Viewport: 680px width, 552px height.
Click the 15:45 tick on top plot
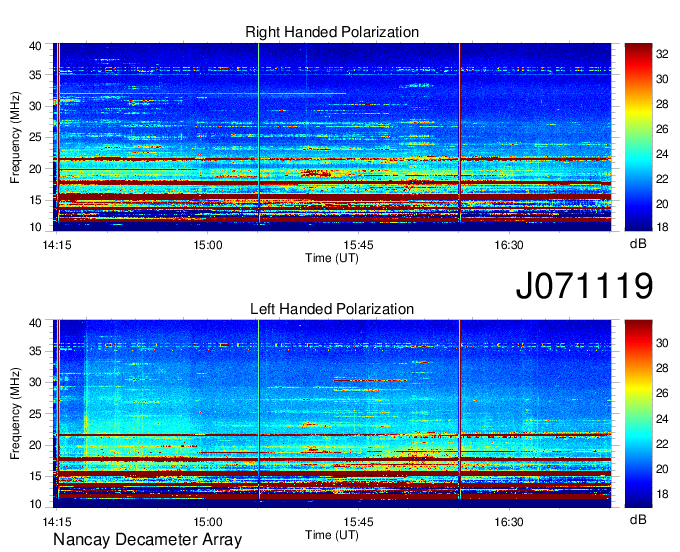coord(358,245)
